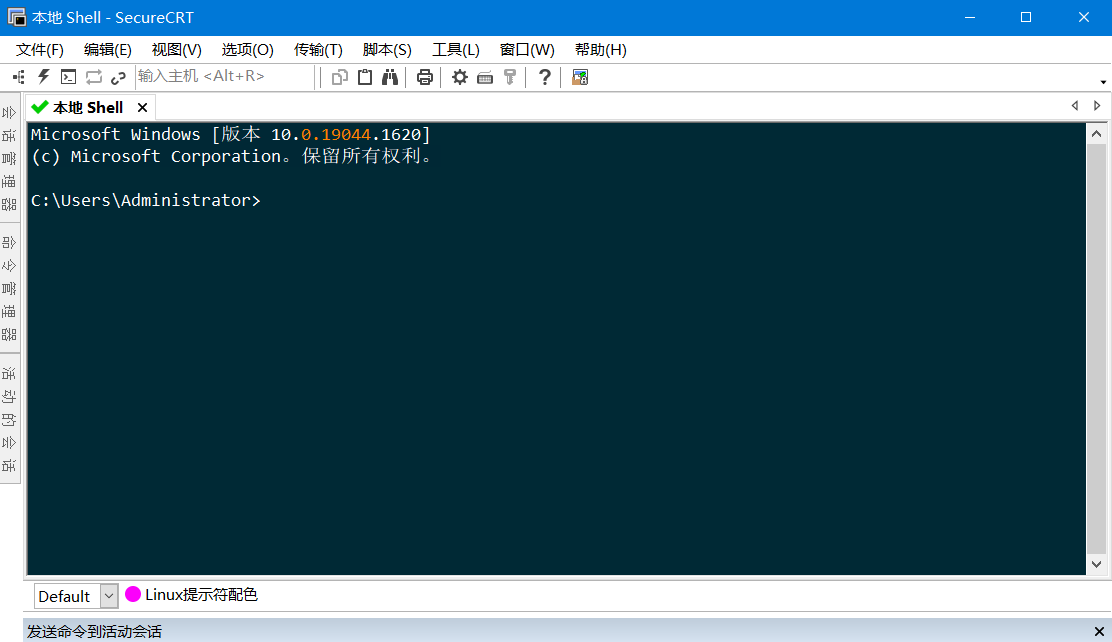1112x642 pixels.
Task: Expand the Default theme dropdown
Action: click(108, 596)
